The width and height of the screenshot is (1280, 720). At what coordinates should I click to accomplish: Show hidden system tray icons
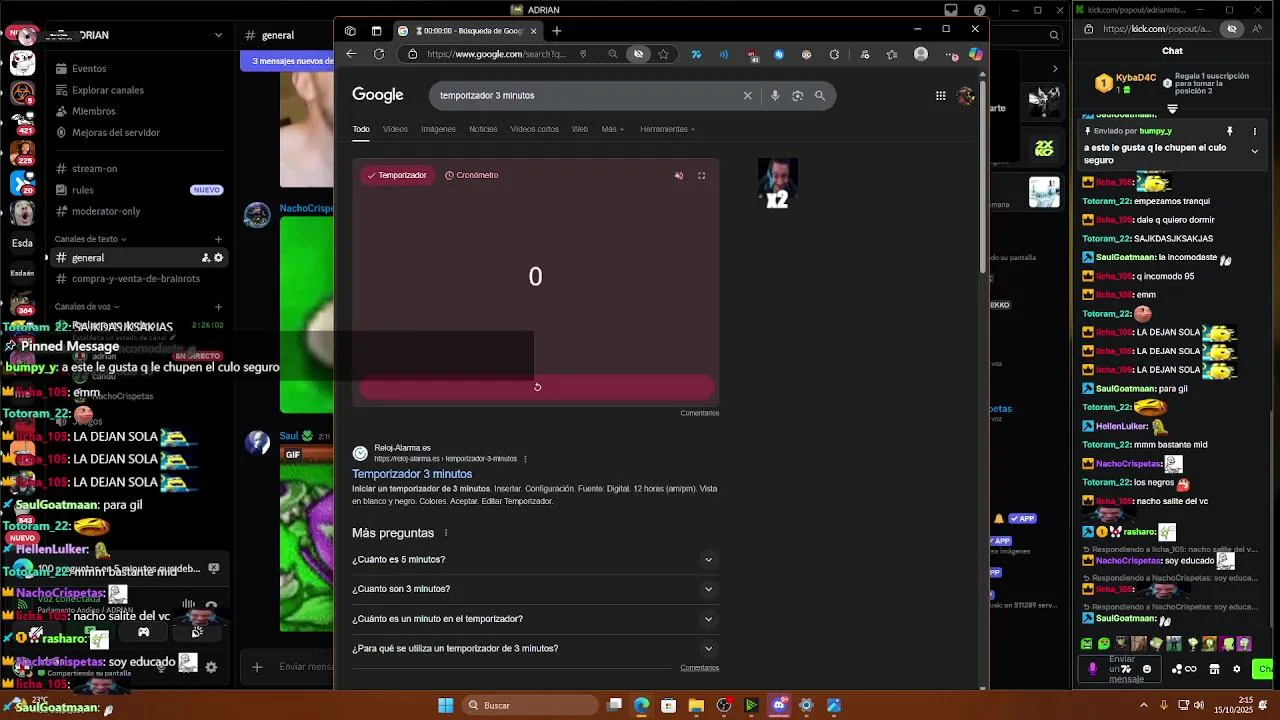tap(1144, 706)
